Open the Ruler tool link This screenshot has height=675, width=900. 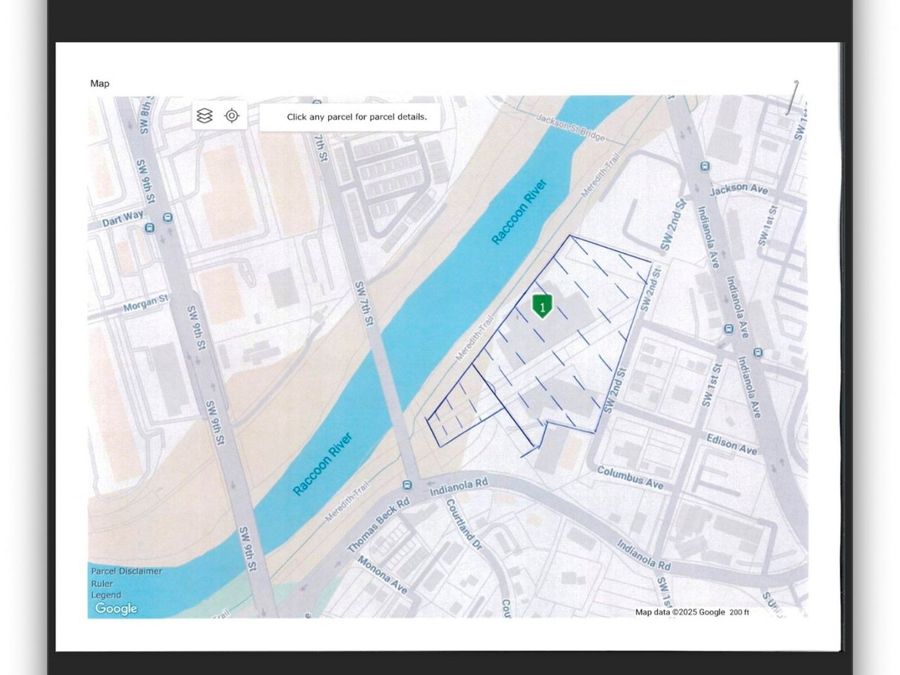pos(102,583)
